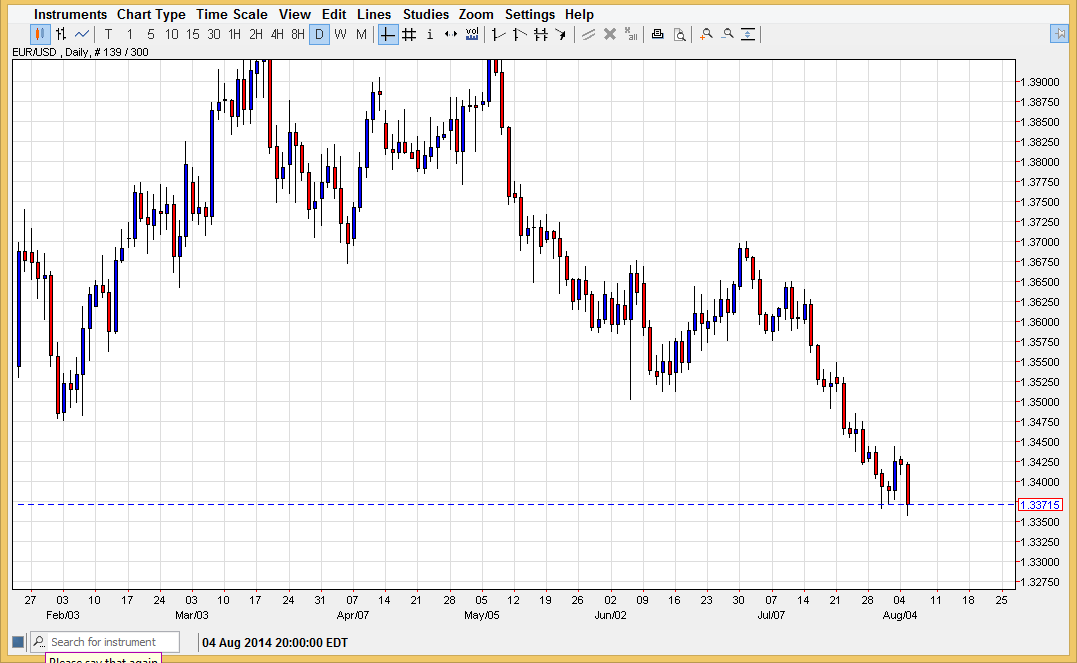Screen dimensions: 1077x663
Task: Select the weekly W timeframe button
Action: click(x=340, y=34)
